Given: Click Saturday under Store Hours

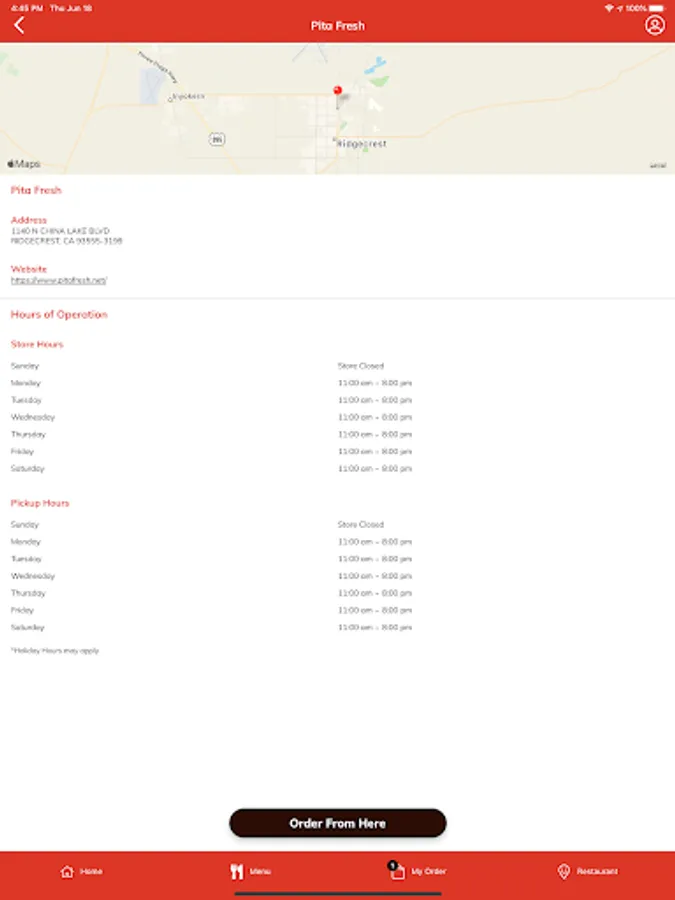Looking at the screenshot, I should click(28, 469).
